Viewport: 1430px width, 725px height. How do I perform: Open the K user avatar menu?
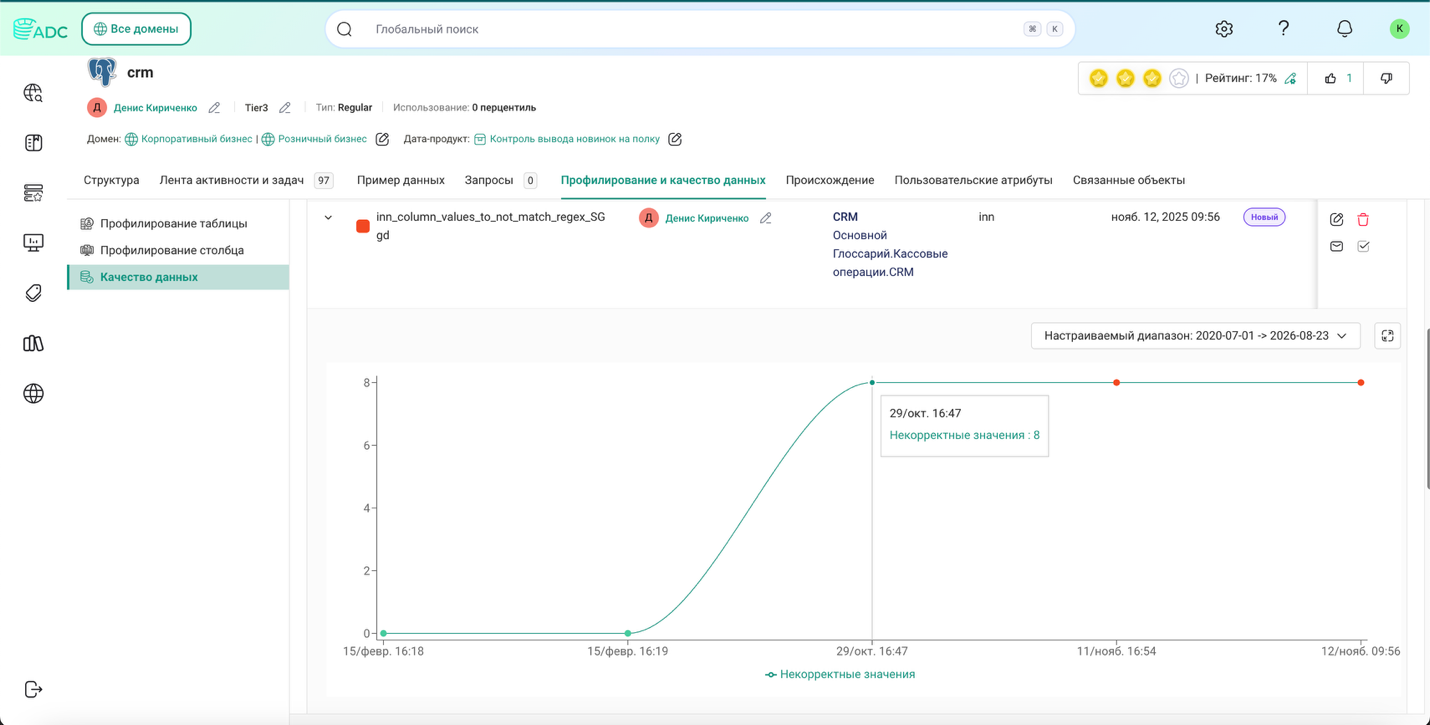point(1399,29)
